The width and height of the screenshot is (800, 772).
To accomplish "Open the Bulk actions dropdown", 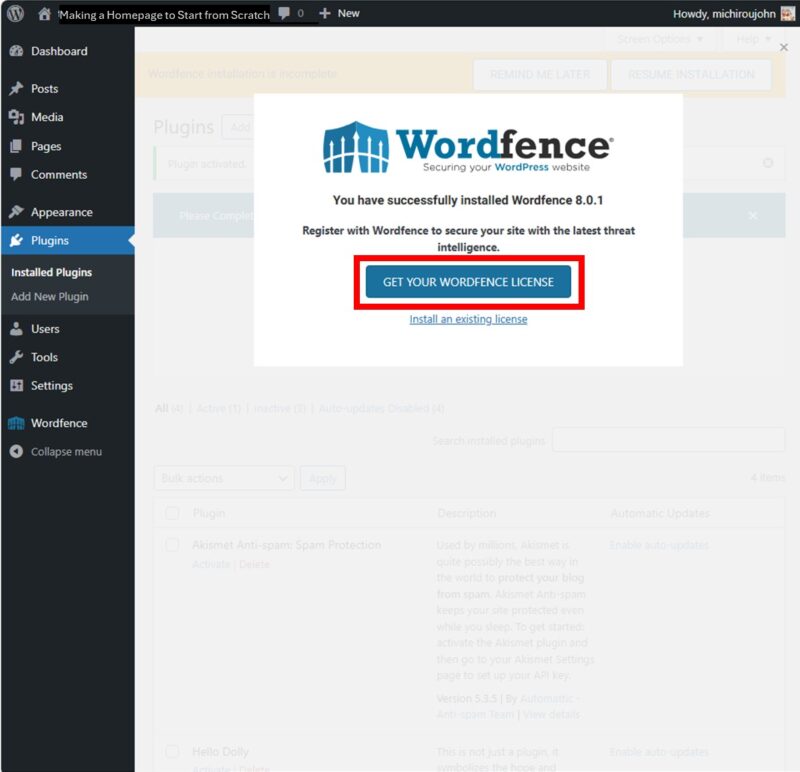I will [223, 478].
